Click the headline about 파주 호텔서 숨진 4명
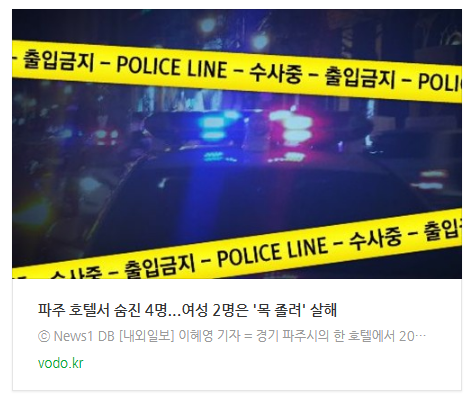The width and height of the screenshot is (473, 406). (187, 310)
